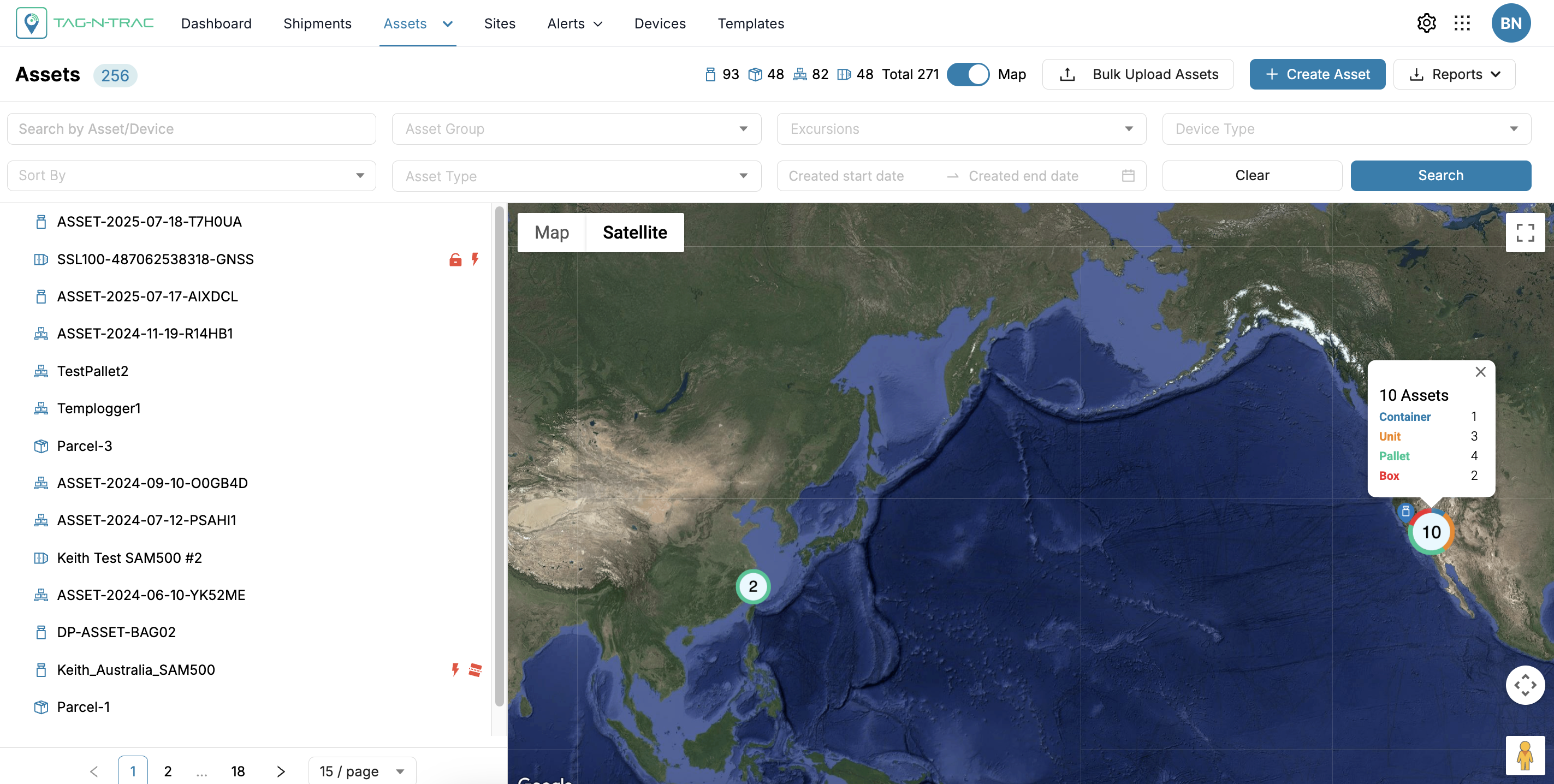Click the Street View pegman icon
Image resolution: width=1554 pixels, height=784 pixels.
tap(1525, 755)
